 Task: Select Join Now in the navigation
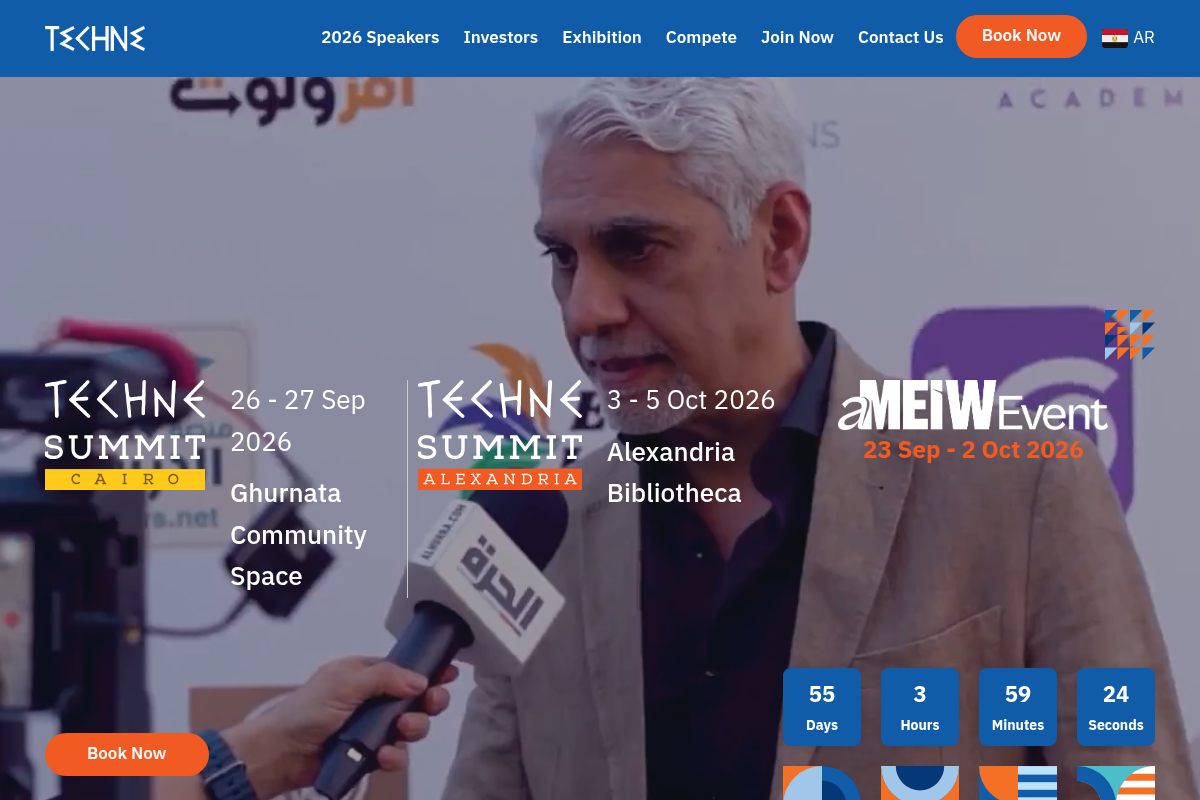point(797,37)
